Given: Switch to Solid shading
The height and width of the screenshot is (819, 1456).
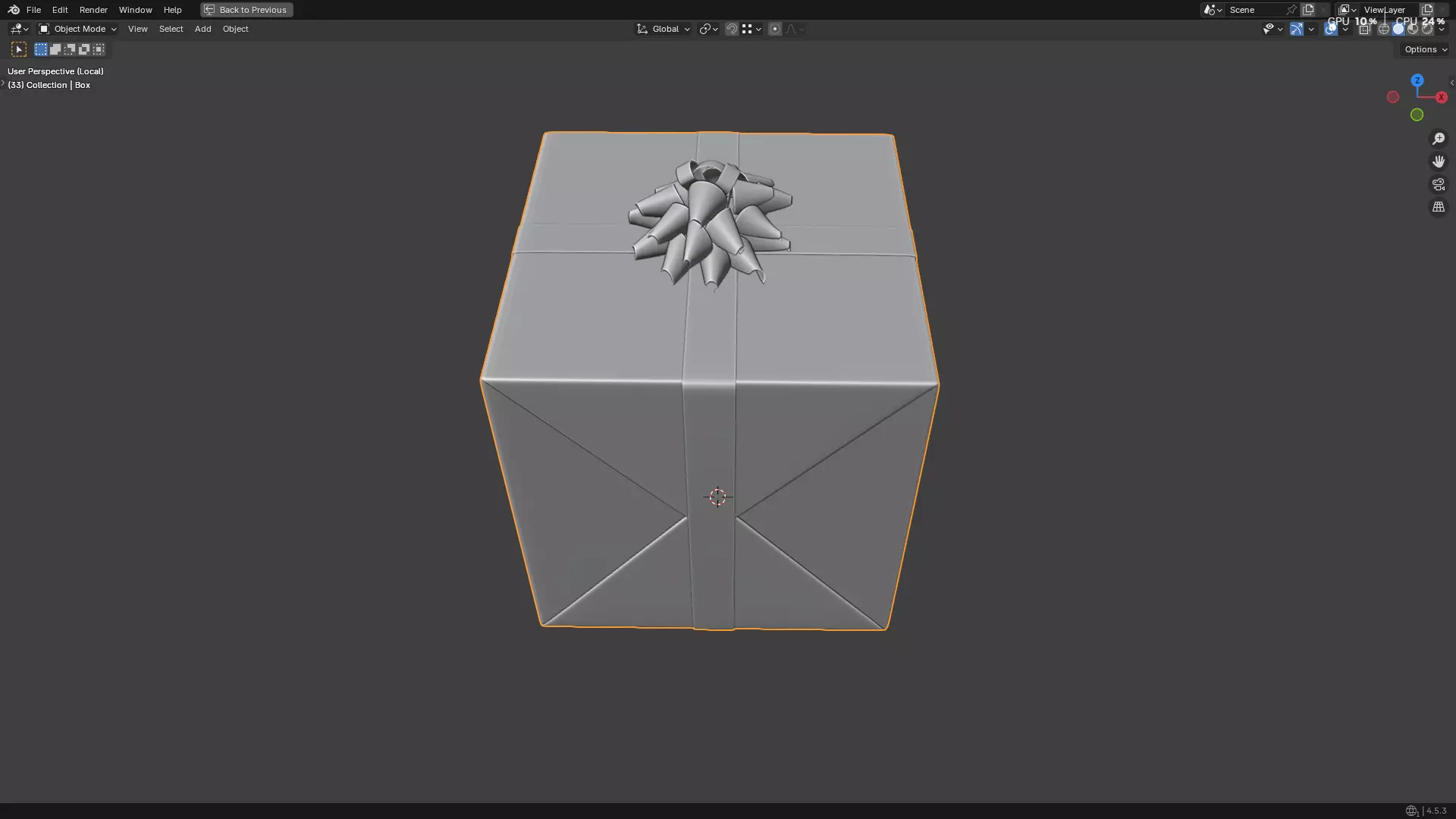Looking at the screenshot, I should [x=1398, y=29].
